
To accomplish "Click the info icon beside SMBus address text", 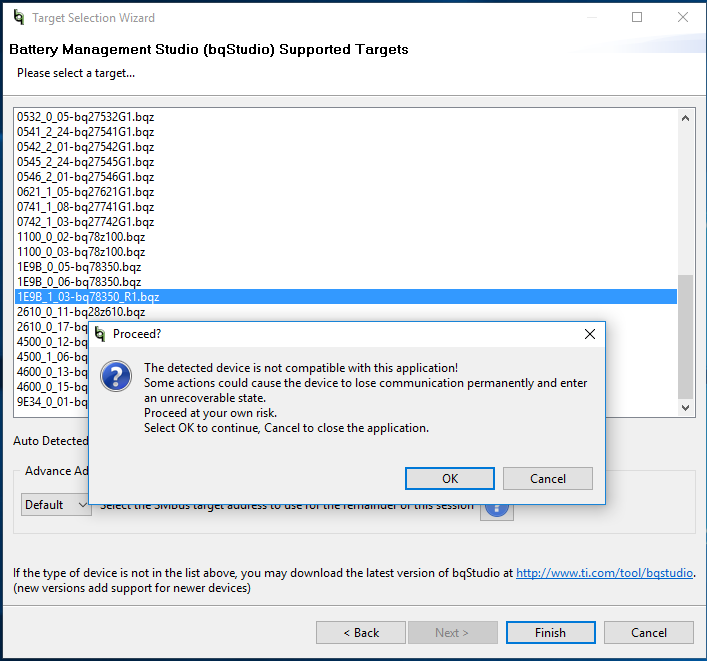I will click(496, 510).
